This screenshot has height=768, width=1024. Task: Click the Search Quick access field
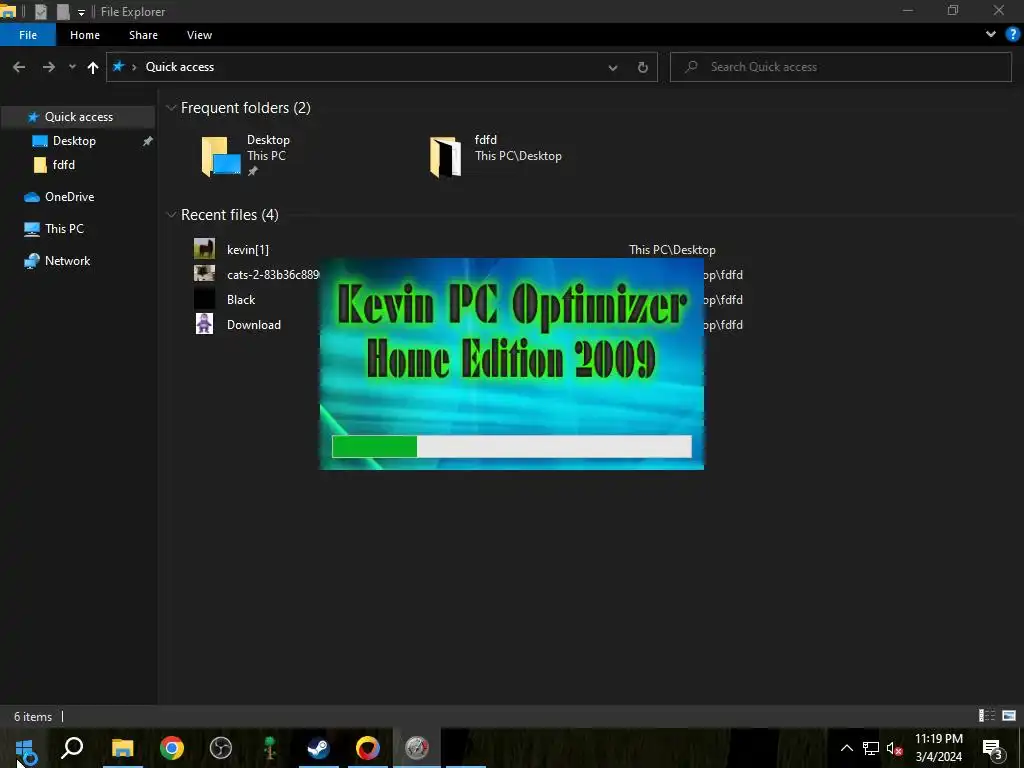(x=840, y=67)
